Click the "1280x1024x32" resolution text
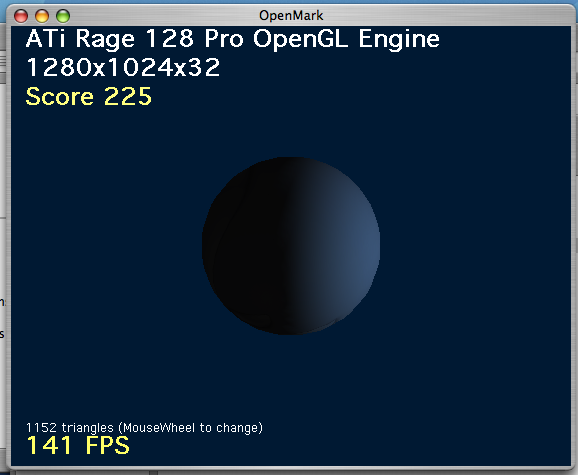 click(x=123, y=68)
